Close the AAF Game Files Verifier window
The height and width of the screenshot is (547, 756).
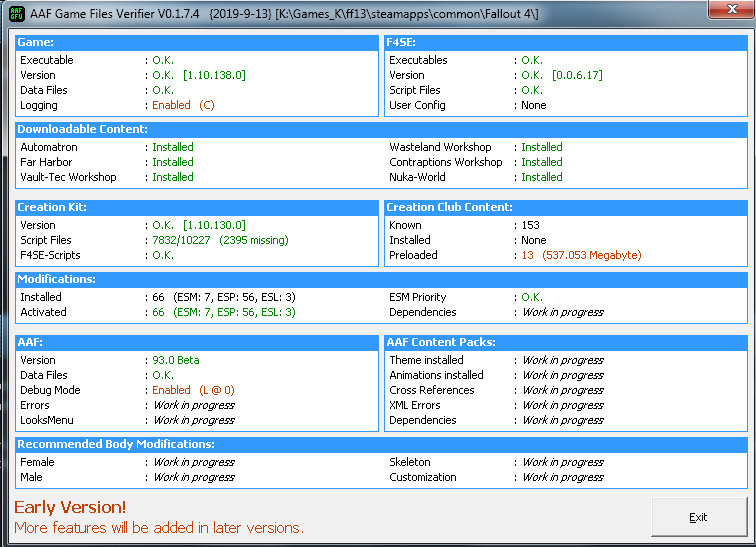(x=731, y=9)
